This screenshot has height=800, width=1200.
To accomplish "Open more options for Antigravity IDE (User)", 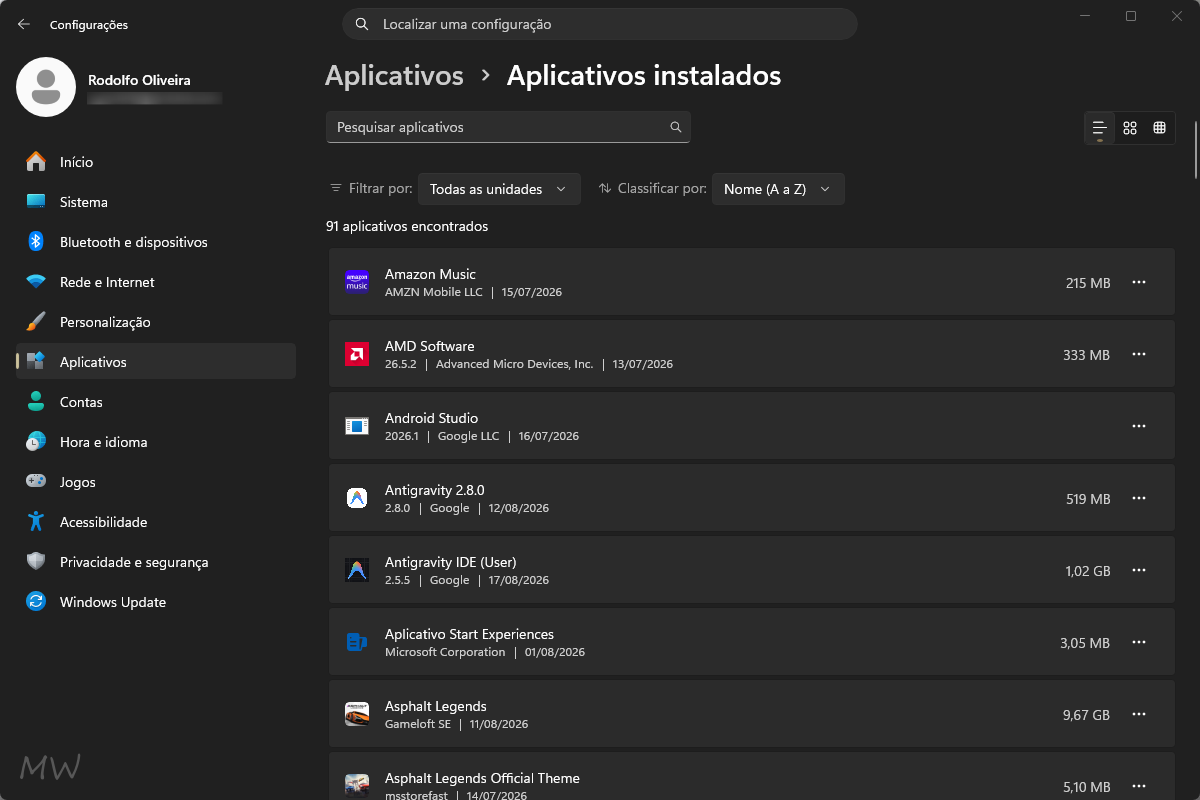I will point(1139,570).
